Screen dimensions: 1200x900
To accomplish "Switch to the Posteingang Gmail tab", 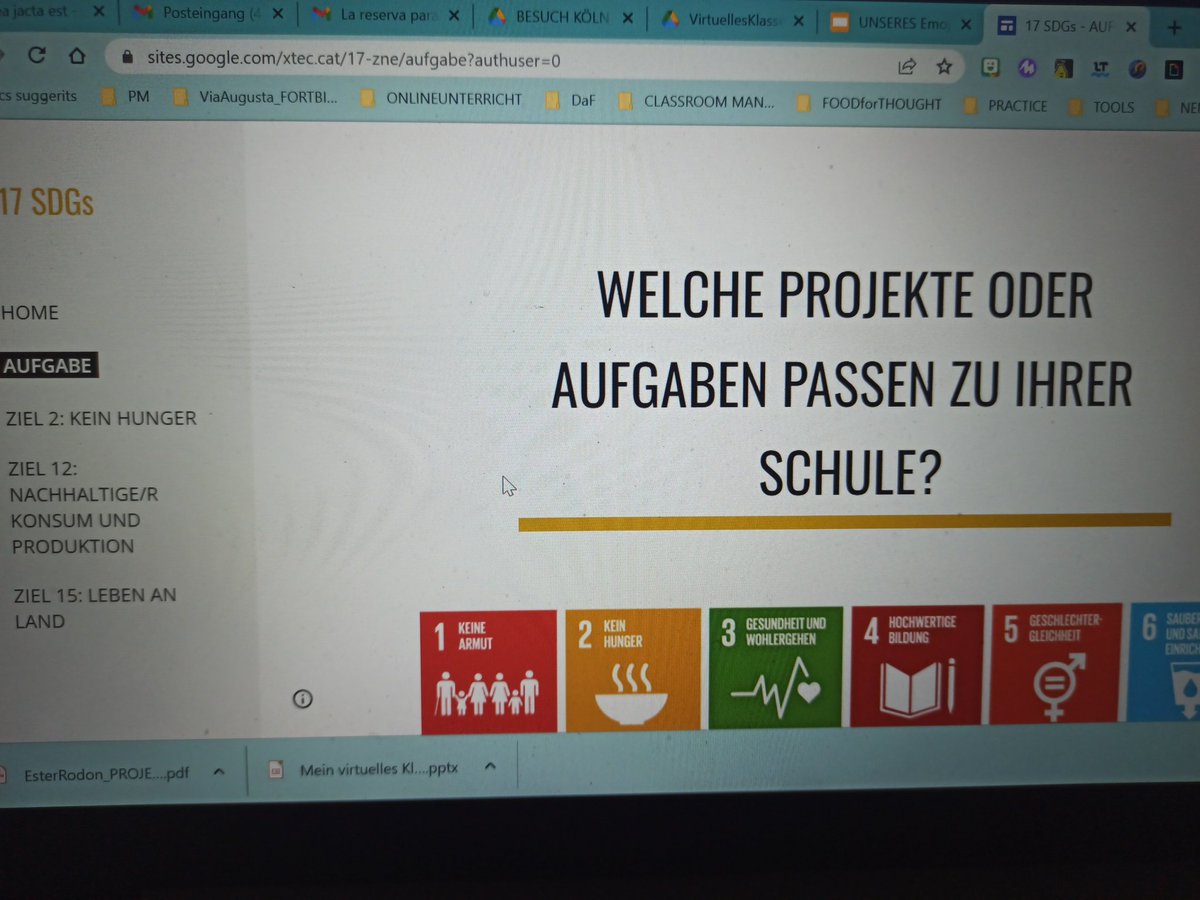I will pos(210,14).
